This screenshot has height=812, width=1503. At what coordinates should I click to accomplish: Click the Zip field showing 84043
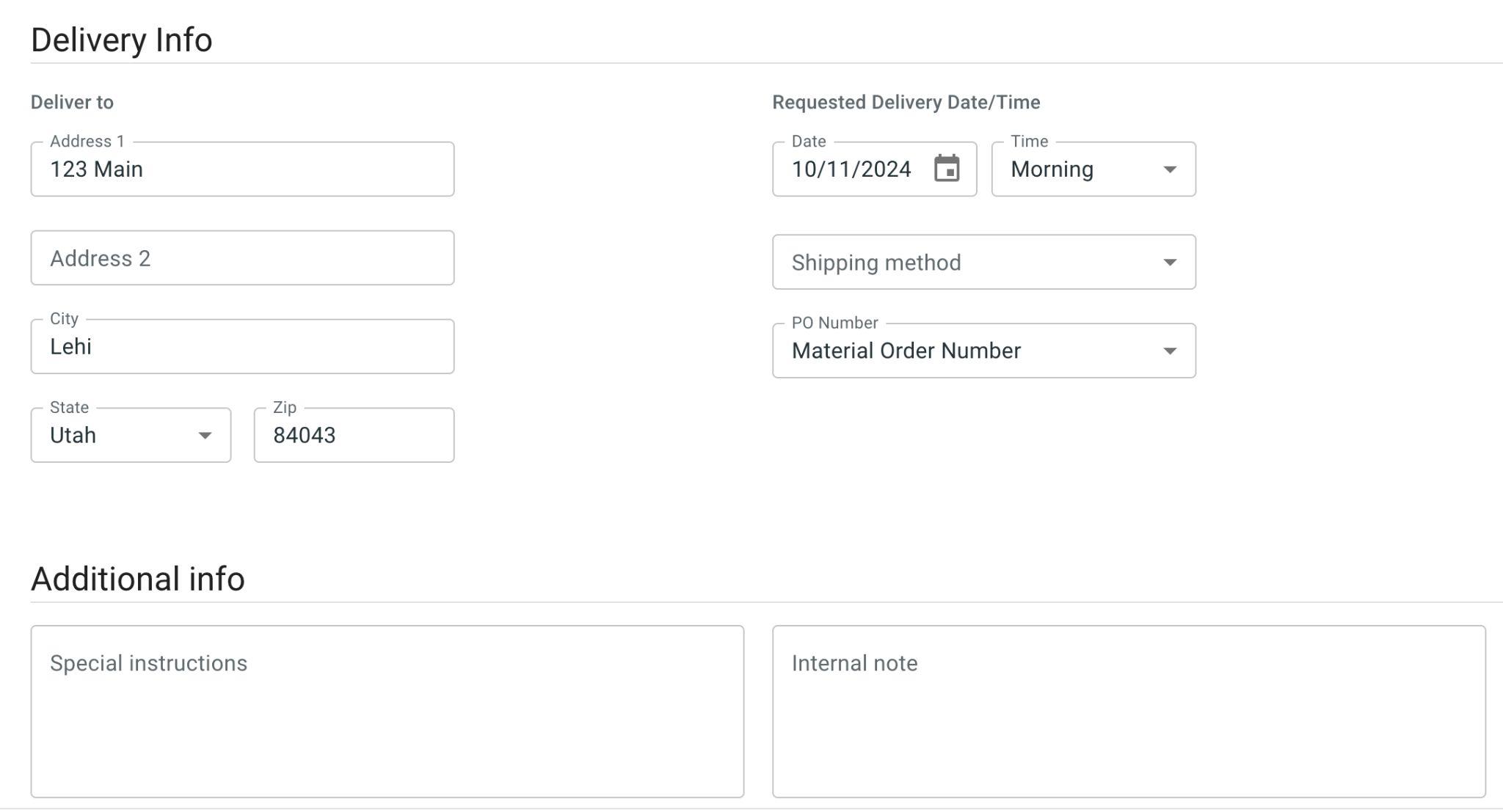[x=354, y=436]
